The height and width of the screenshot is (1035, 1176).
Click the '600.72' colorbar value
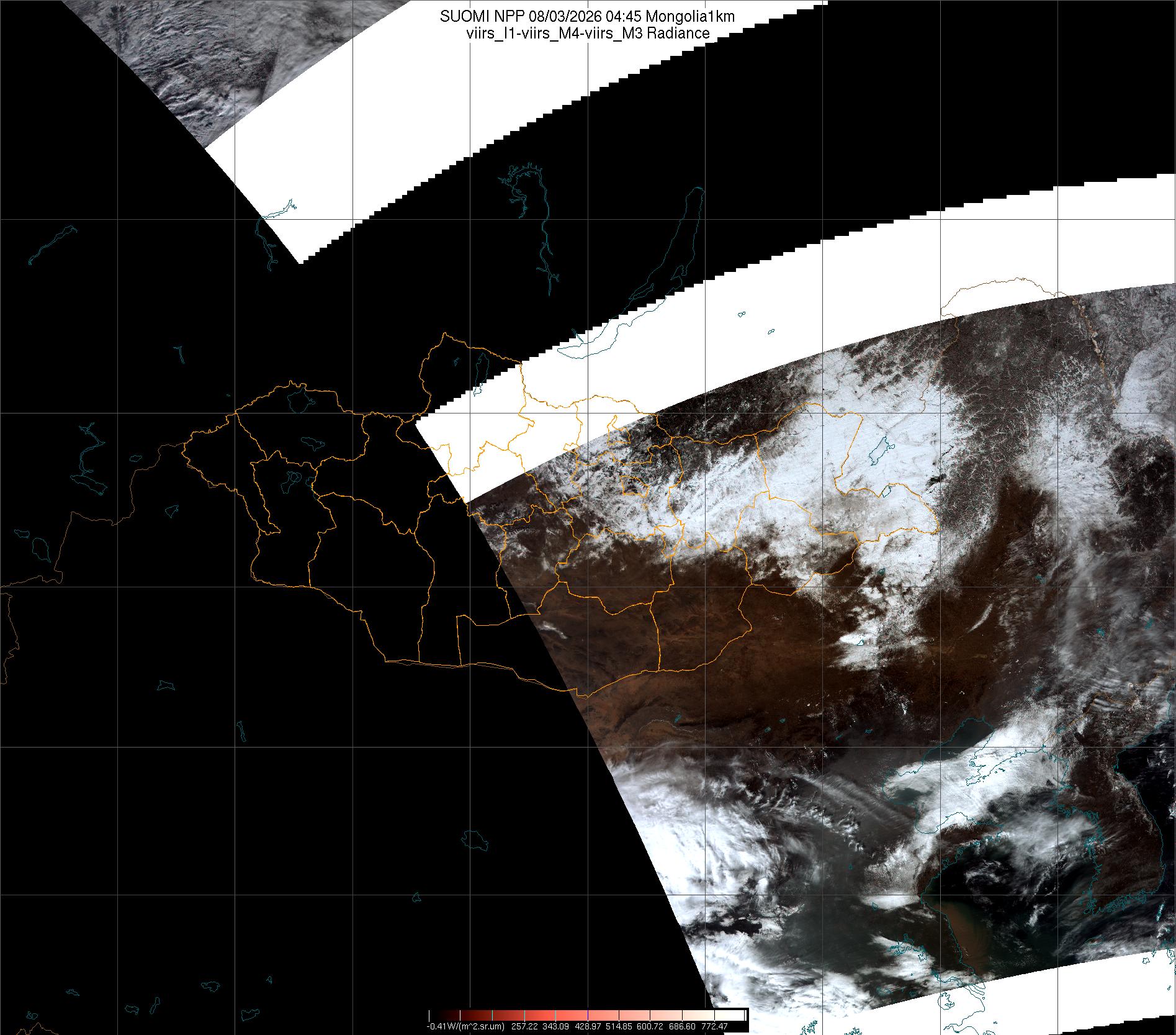pyautogui.click(x=651, y=1026)
